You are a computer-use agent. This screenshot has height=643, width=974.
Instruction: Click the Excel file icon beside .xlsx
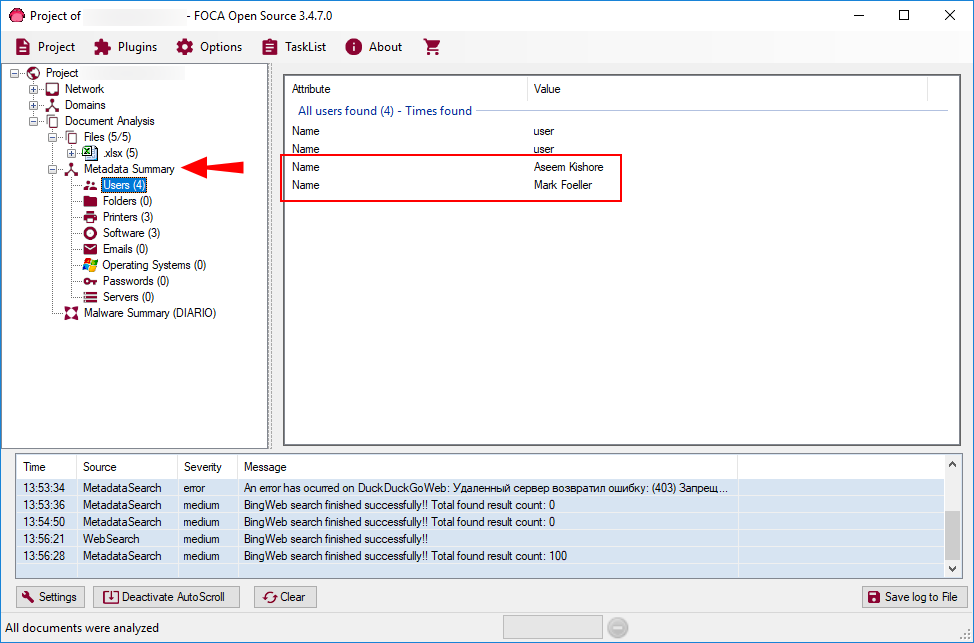91,153
